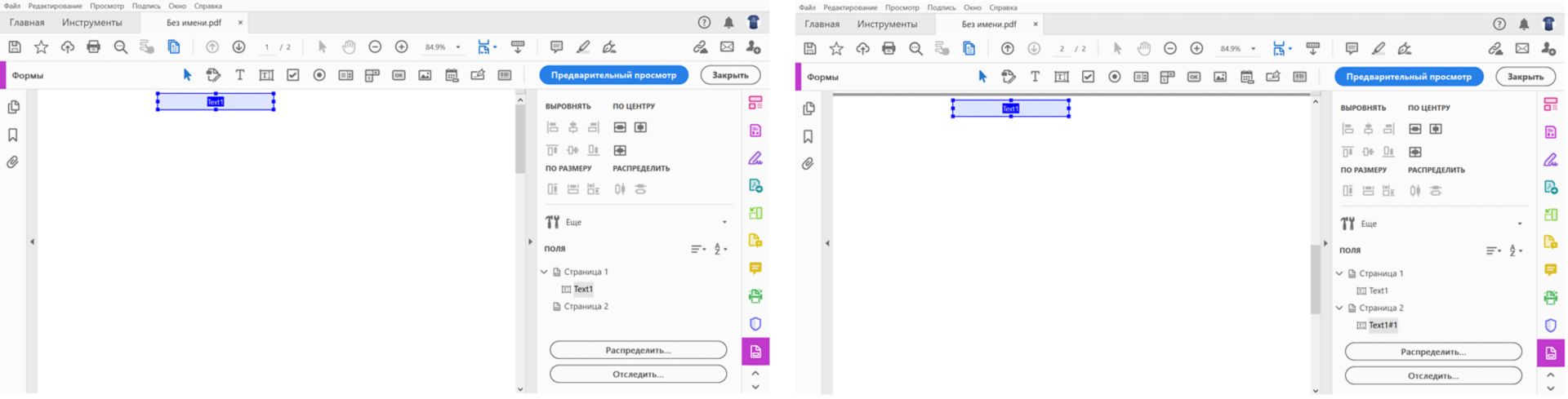Image resolution: width=1568 pixels, height=399 pixels.
Task: Add an OK button field in right window
Action: click(x=1194, y=77)
